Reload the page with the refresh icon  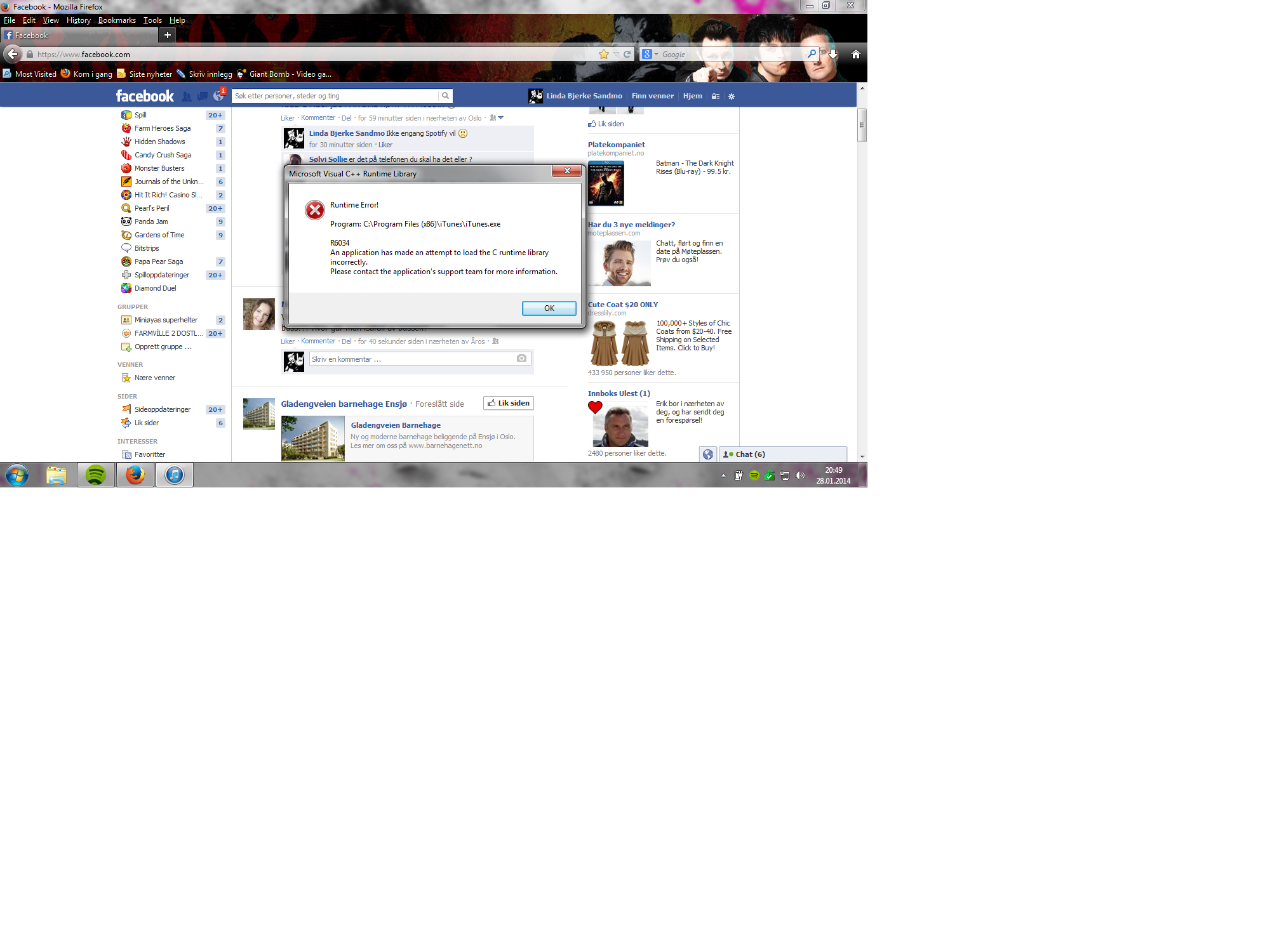click(627, 55)
